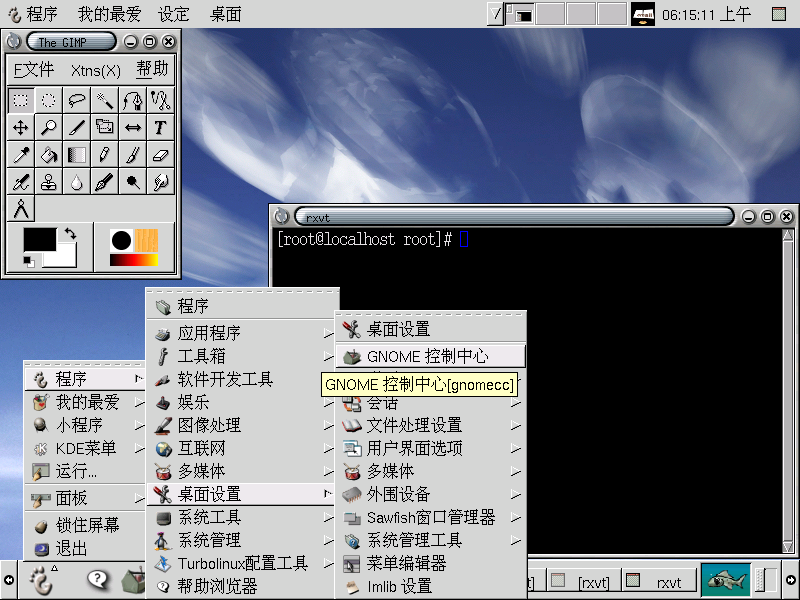Switch to the rxvt taskbar button

pos(660,581)
